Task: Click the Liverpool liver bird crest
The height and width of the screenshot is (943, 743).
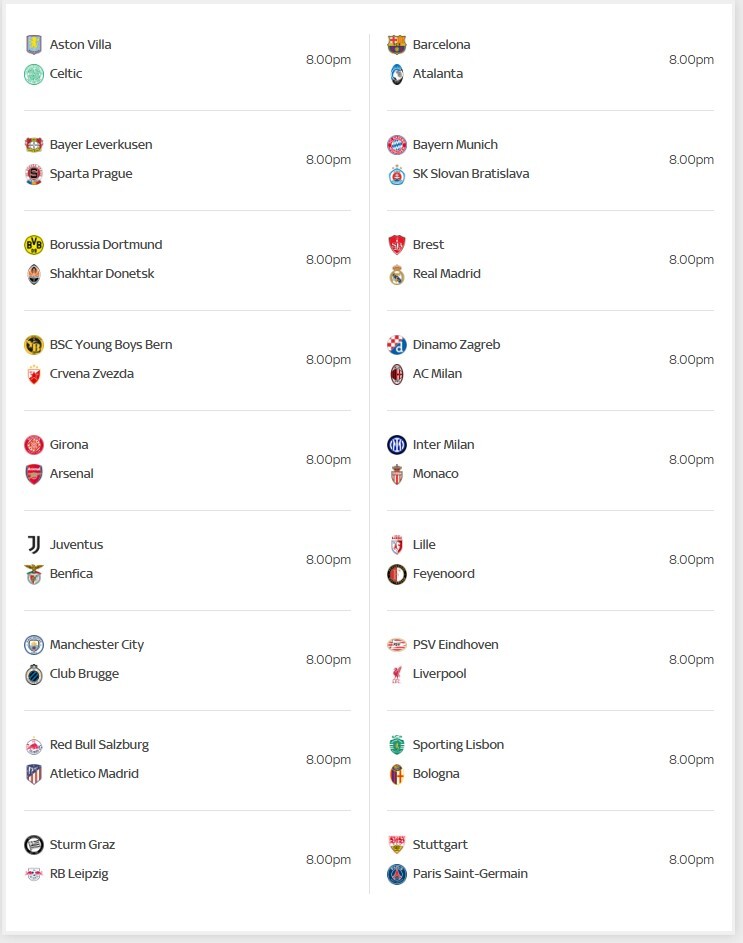Action: [396, 674]
